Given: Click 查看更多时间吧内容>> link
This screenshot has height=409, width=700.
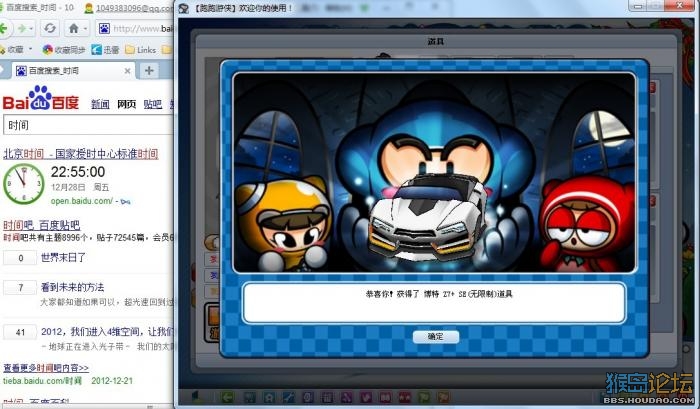Looking at the screenshot, I should coord(46,368).
